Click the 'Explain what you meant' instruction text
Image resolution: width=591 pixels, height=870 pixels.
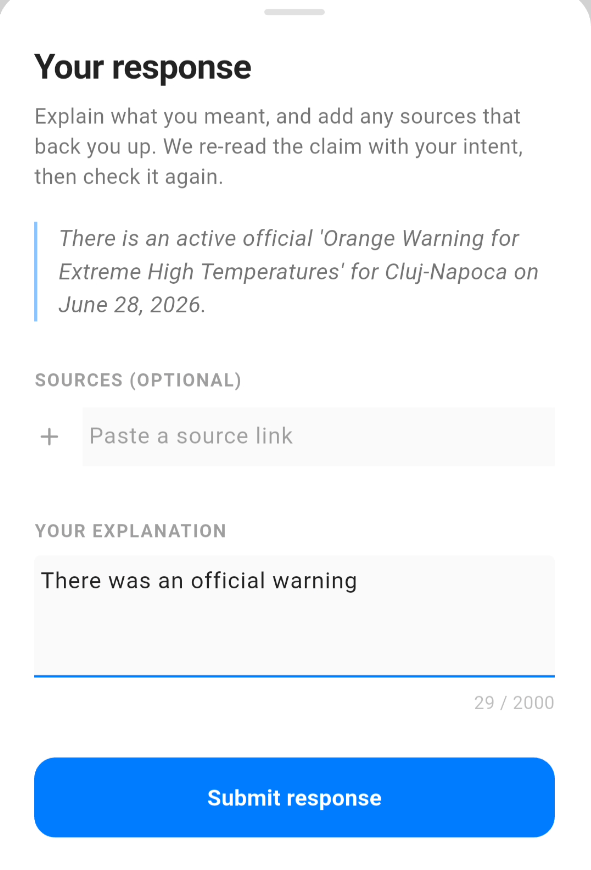pyautogui.click(x=279, y=146)
